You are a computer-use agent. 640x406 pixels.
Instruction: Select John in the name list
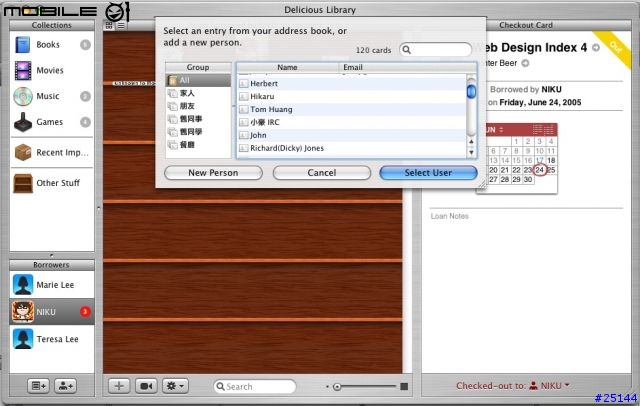351,135
